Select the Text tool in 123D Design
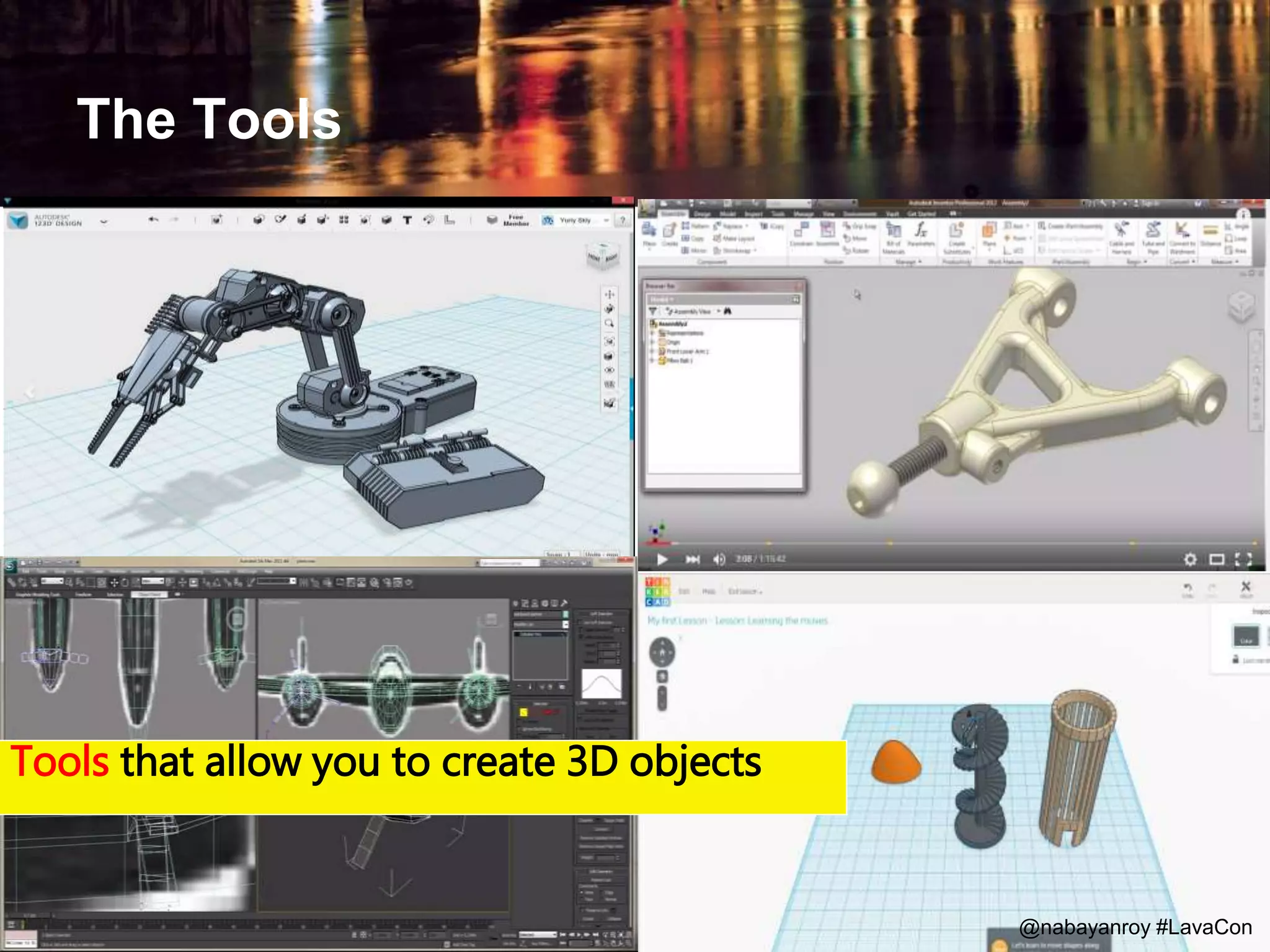 [x=407, y=219]
